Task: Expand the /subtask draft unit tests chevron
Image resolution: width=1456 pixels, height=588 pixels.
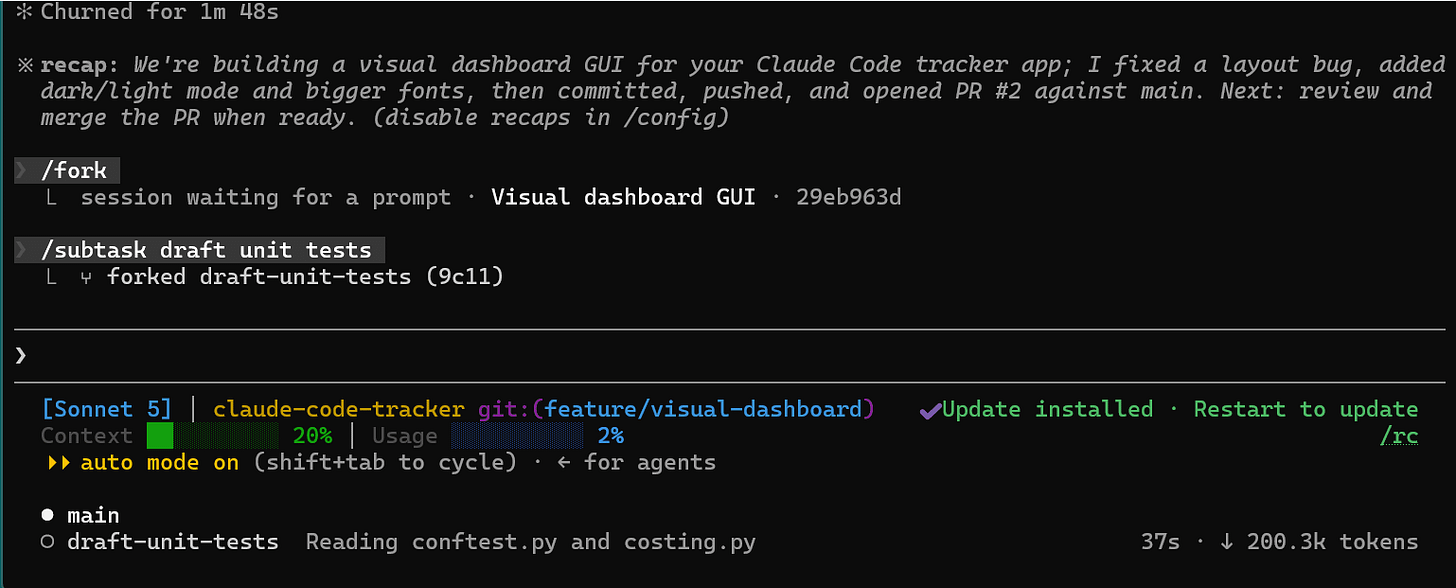Action: point(23,250)
